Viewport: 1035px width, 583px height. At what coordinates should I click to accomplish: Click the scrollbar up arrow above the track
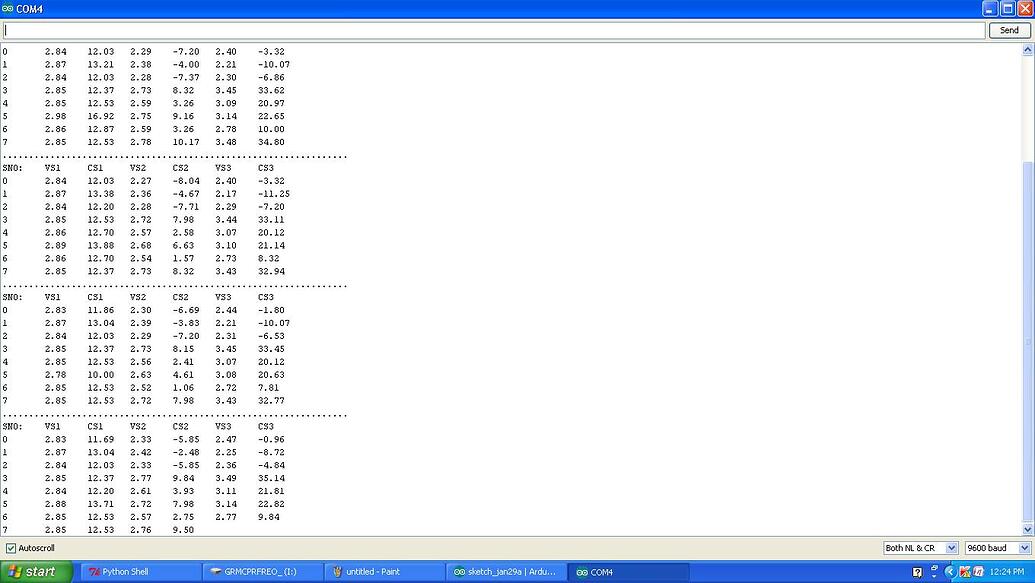(1029, 47)
